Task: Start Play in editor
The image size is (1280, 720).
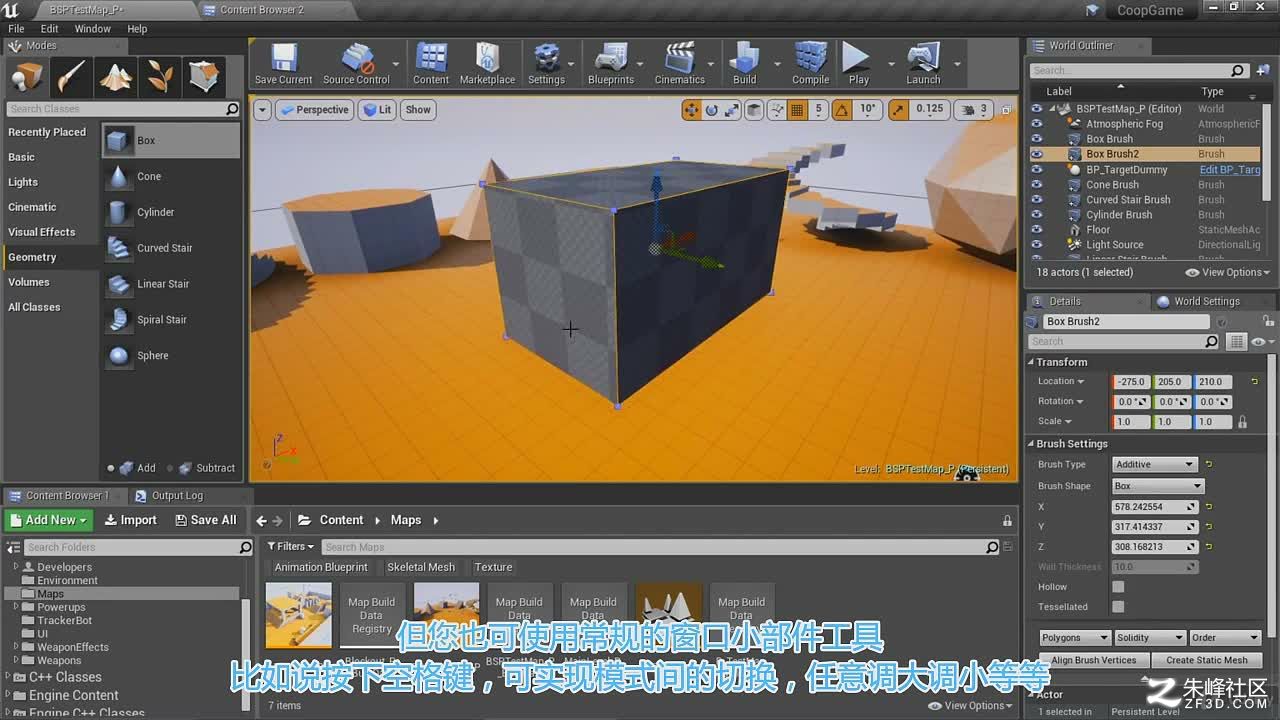Action: 858,64
